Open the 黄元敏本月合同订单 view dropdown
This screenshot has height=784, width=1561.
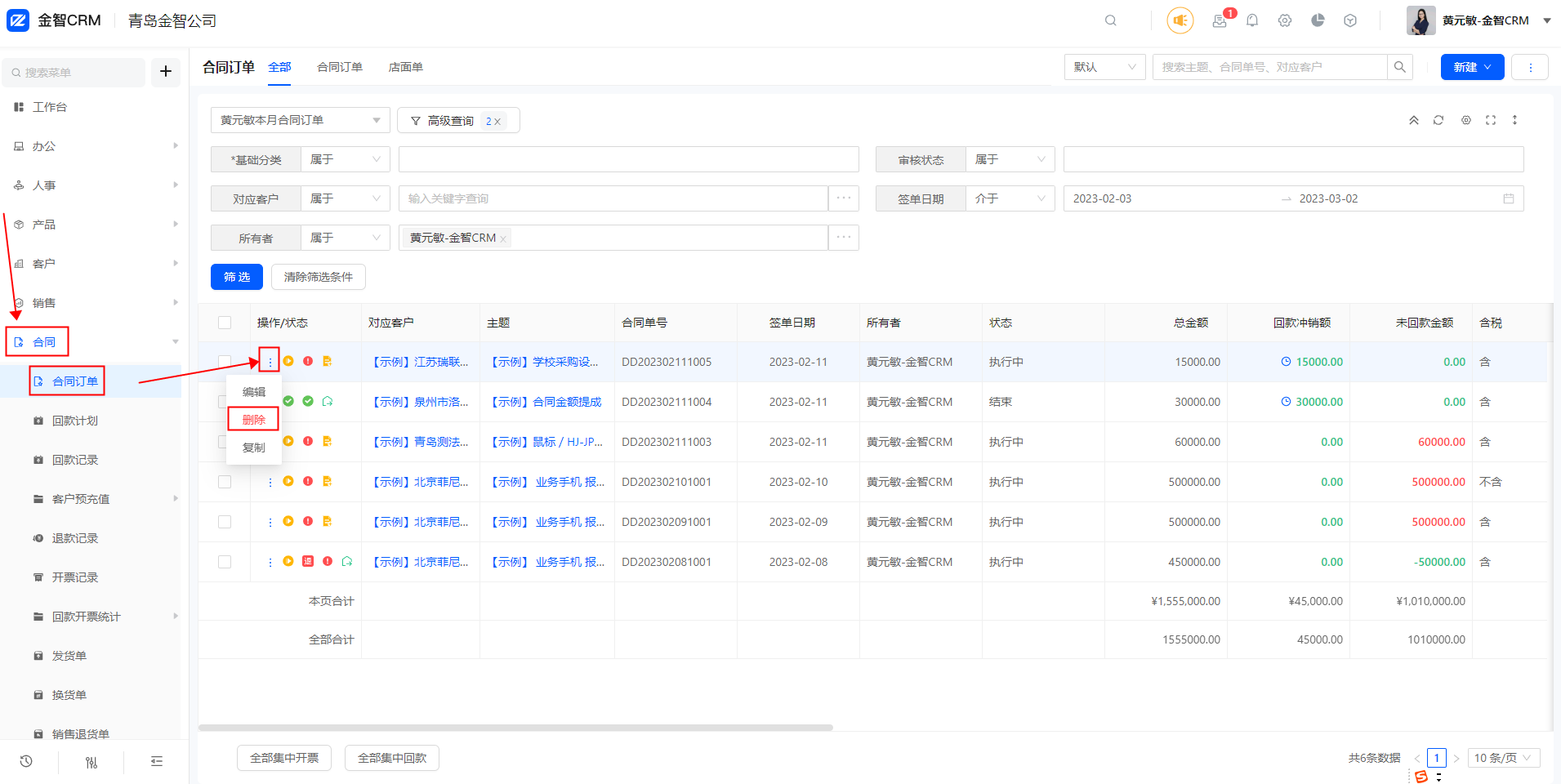point(300,120)
